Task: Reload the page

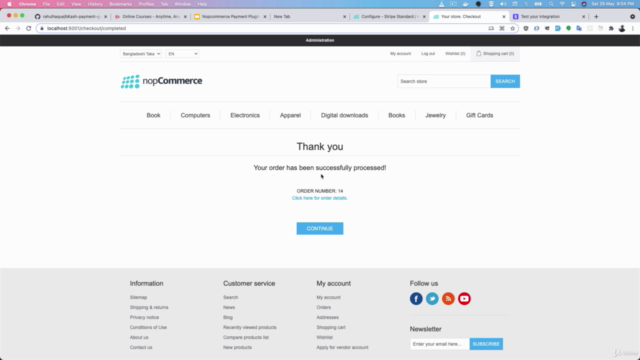Action: tap(29, 28)
